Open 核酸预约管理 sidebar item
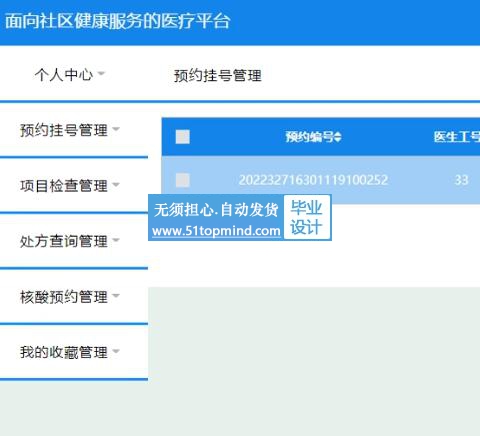The image size is (480, 436). (64, 297)
